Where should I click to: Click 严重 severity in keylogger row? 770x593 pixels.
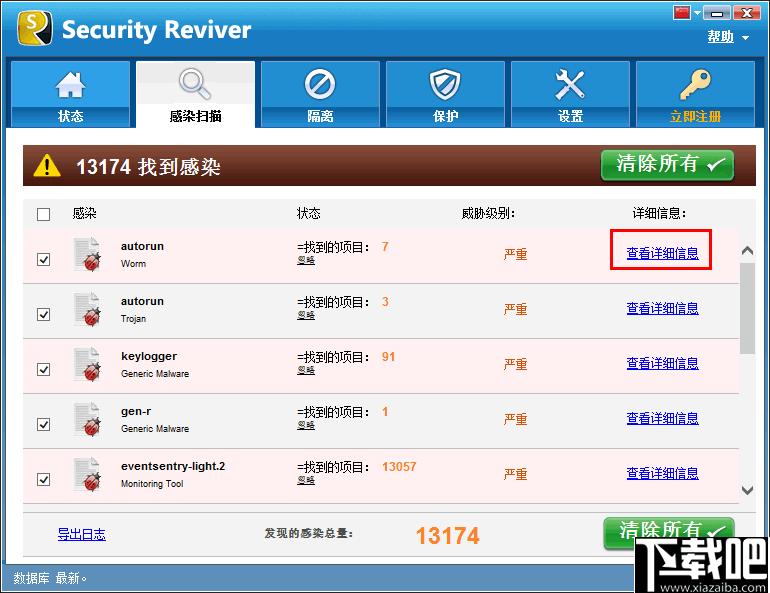pos(516,364)
